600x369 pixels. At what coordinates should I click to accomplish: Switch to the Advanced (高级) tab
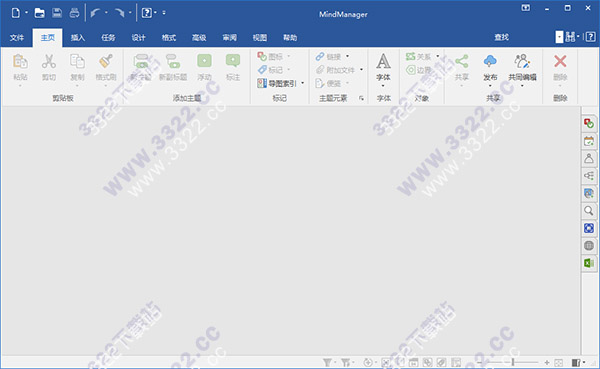coord(199,38)
